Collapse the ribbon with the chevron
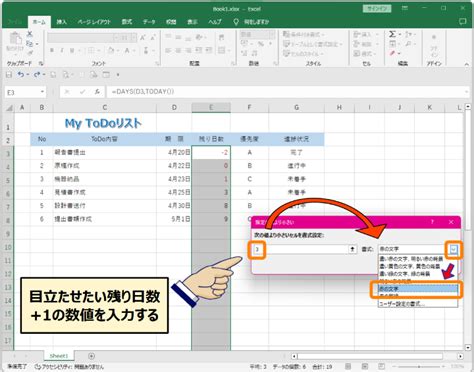 [466, 64]
